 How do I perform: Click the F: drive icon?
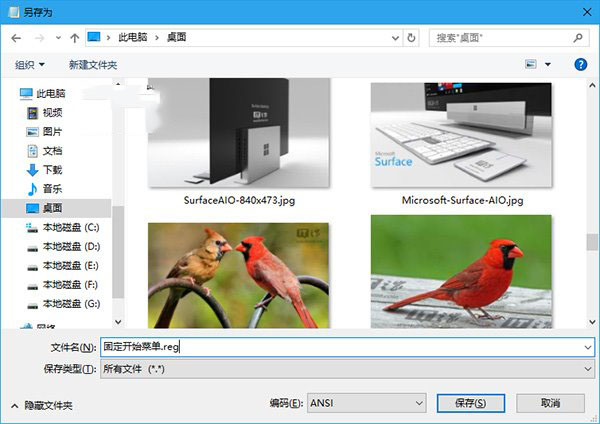(x=33, y=287)
